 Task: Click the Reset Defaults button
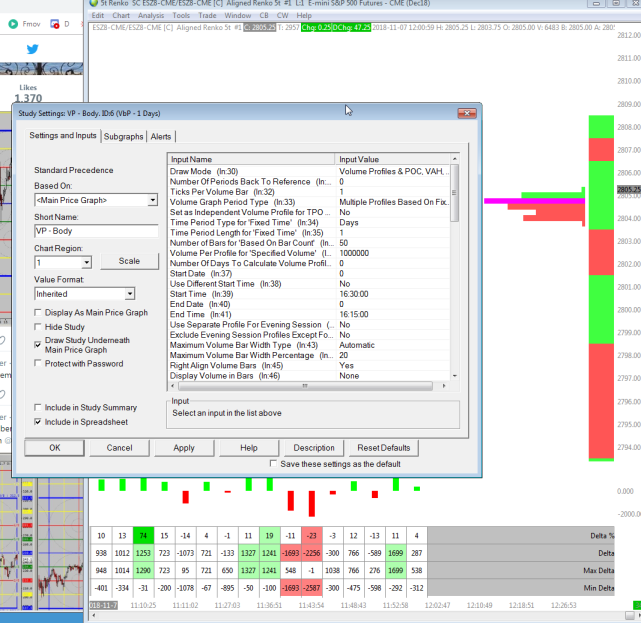383,448
